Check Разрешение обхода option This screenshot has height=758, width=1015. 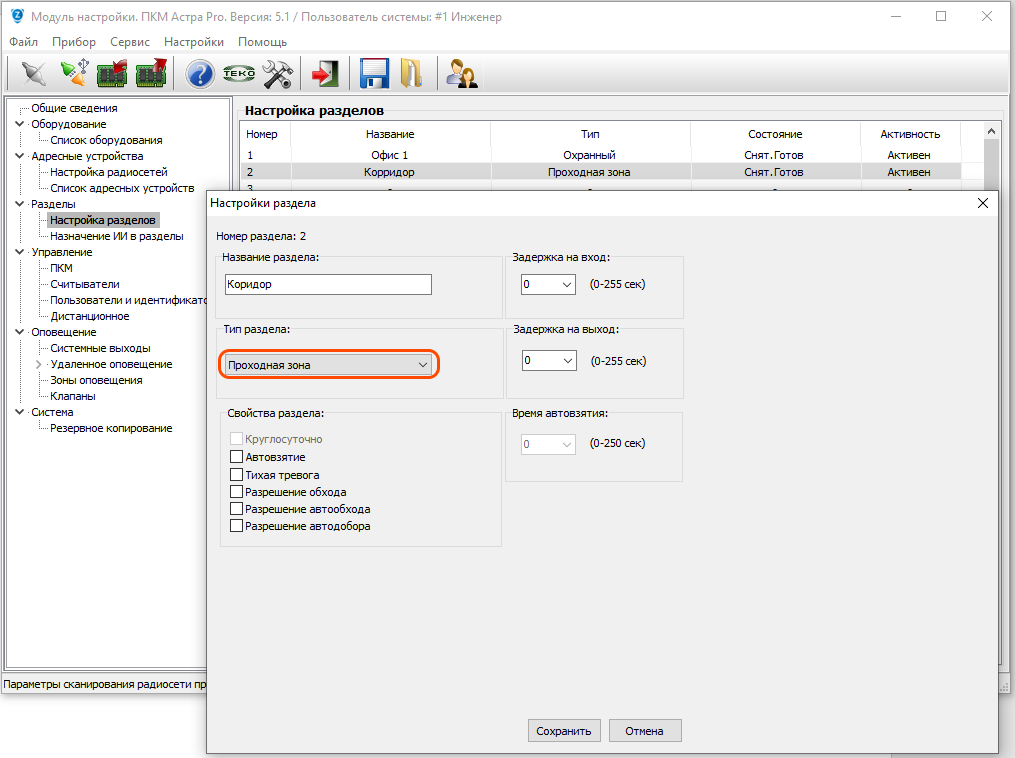(x=236, y=492)
